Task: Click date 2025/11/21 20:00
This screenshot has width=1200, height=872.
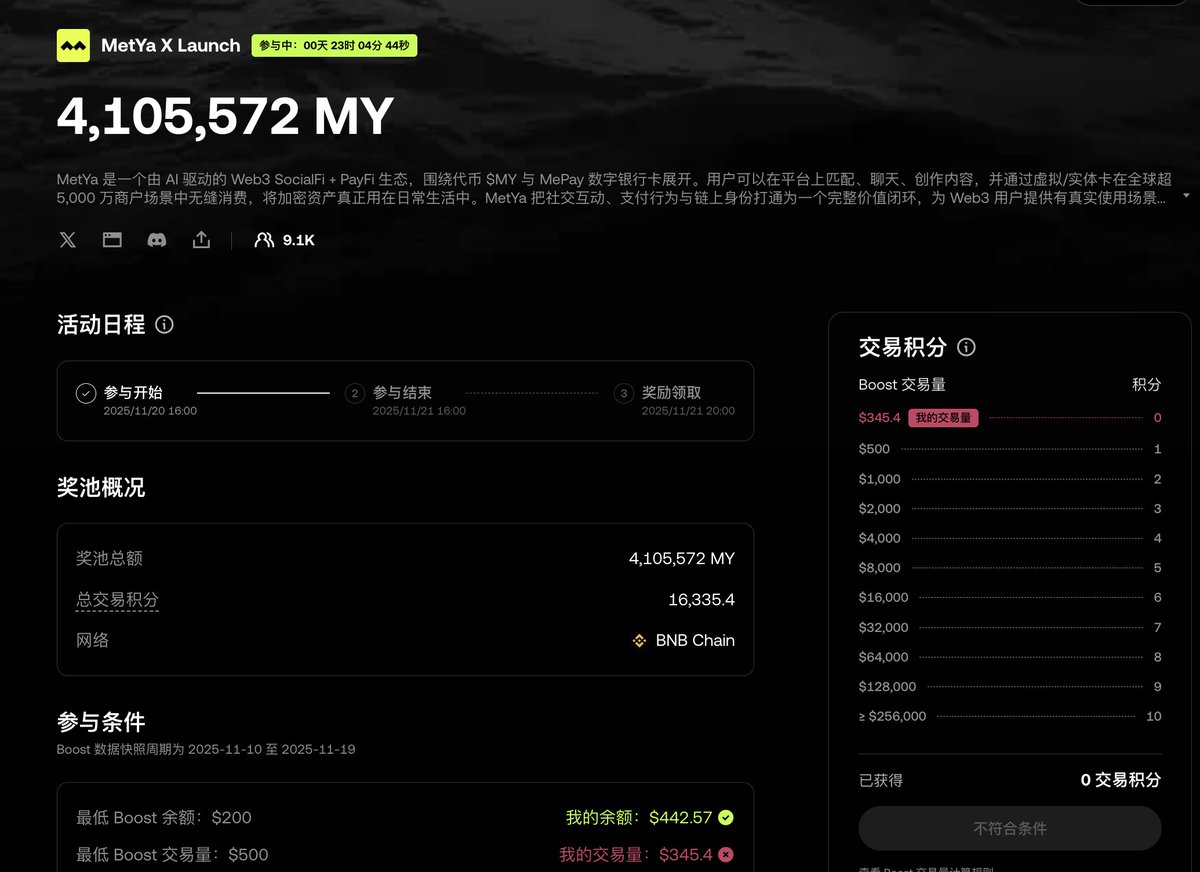Action: point(688,411)
